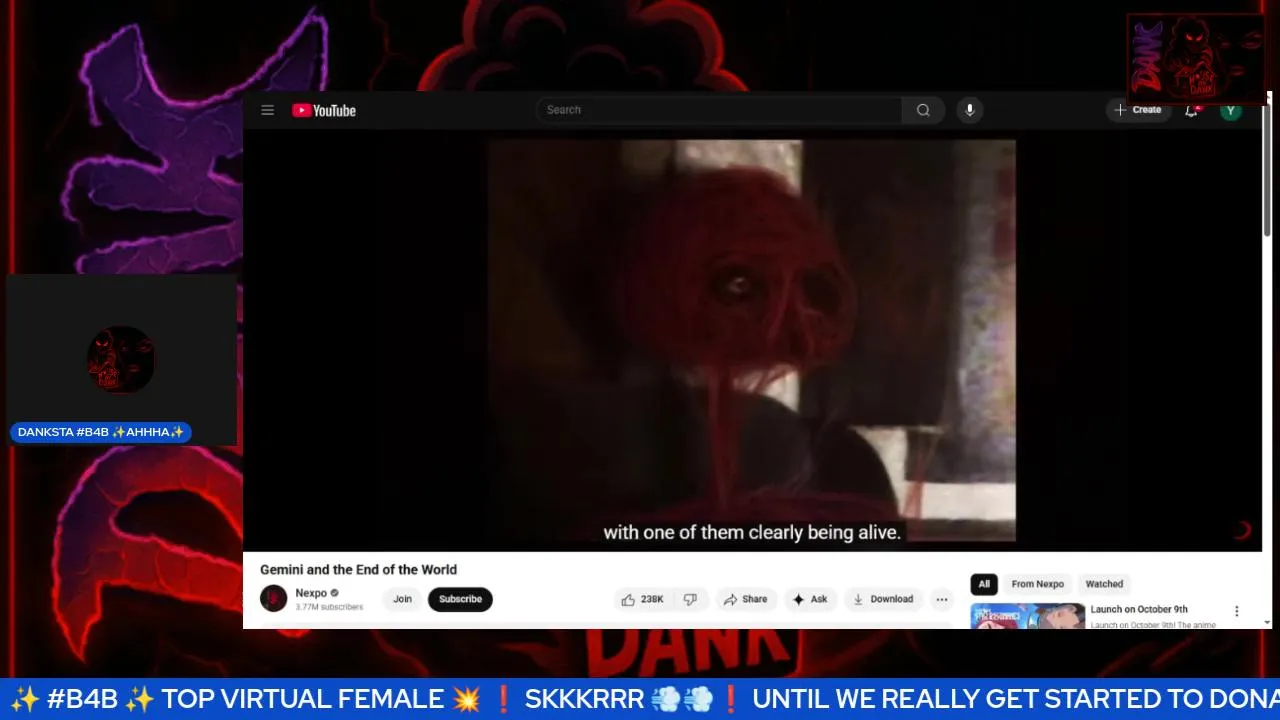Click the DANK logo overlay top right
The height and width of the screenshot is (720, 1280).
point(1196,59)
